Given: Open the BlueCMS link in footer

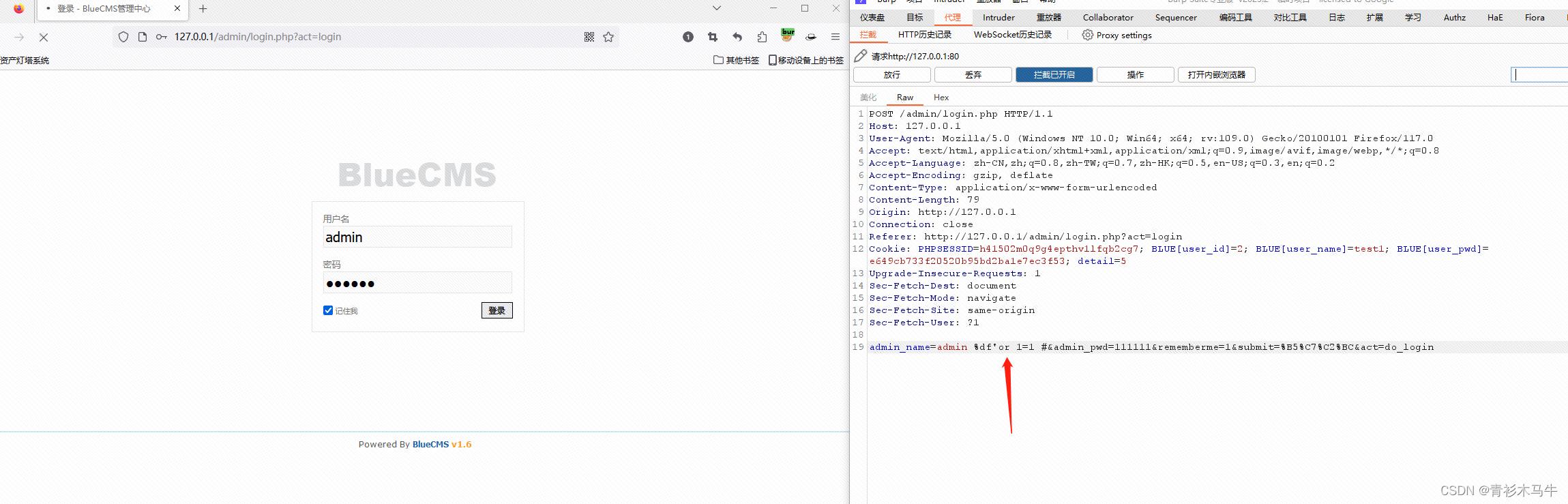Looking at the screenshot, I should tap(430, 445).
